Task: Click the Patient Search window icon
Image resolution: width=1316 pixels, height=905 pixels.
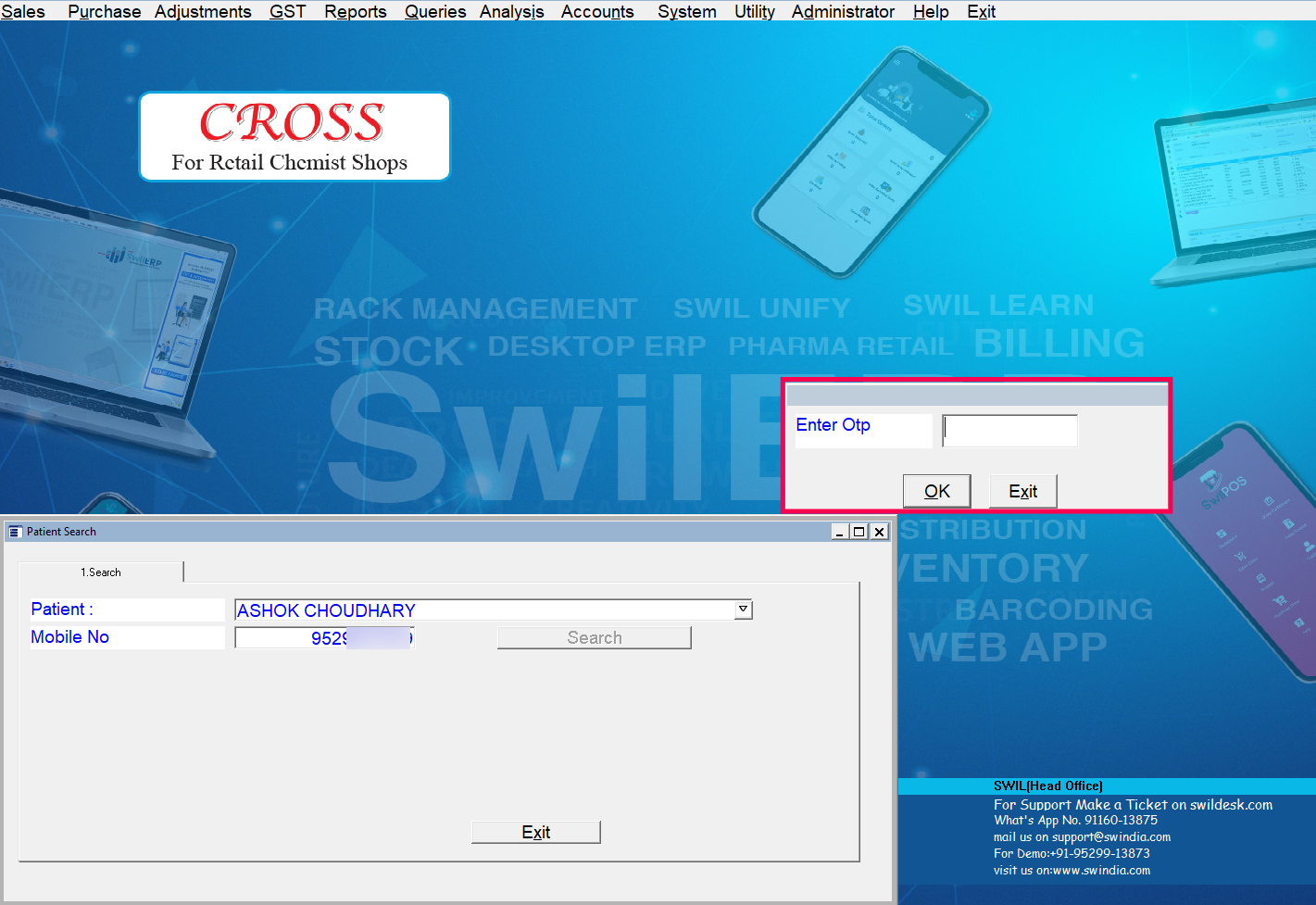Action: coord(15,532)
